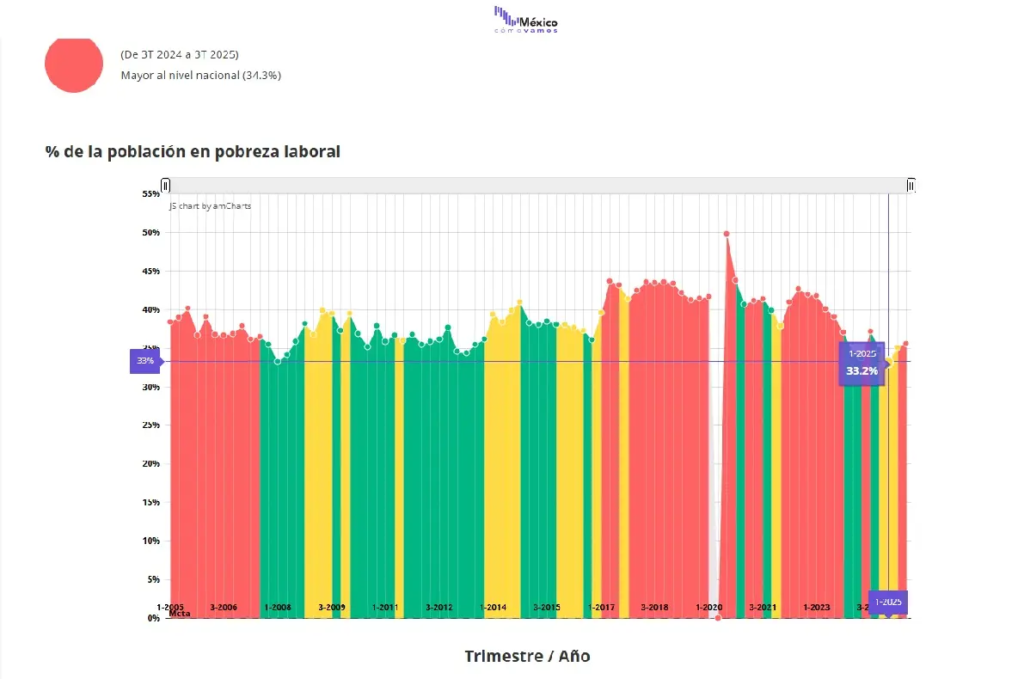Image resolution: width=1024 pixels, height=679 pixels.
Task: Click the purple 33% axis label
Action: (x=145, y=361)
